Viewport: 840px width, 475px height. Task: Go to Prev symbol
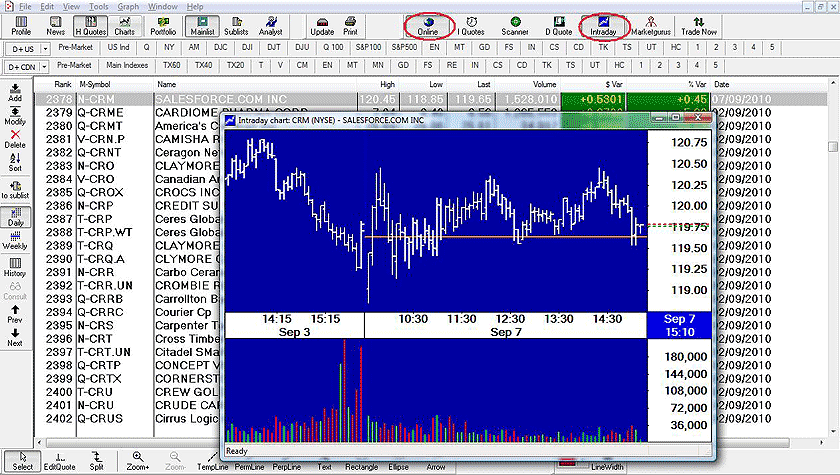tap(15, 314)
